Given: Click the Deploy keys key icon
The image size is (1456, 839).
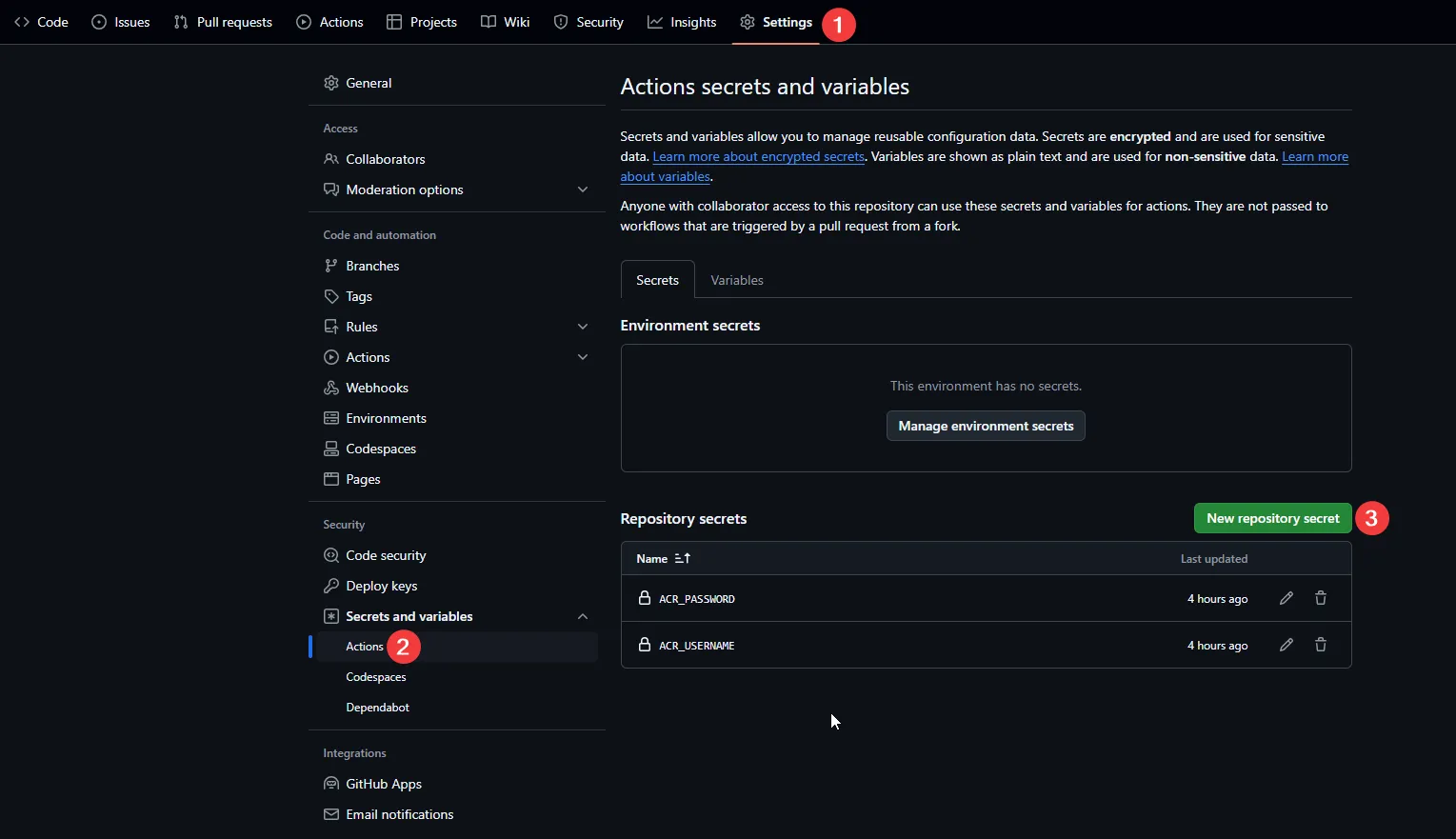Looking at the screenshot, I should click(331, 586).
